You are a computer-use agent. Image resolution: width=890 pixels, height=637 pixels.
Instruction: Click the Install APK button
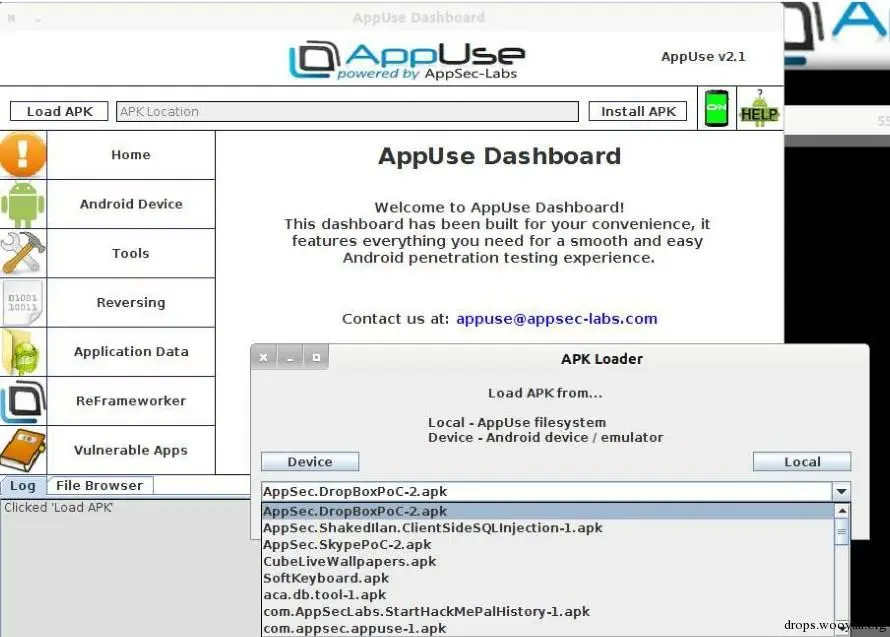click(x=638, y=111)
